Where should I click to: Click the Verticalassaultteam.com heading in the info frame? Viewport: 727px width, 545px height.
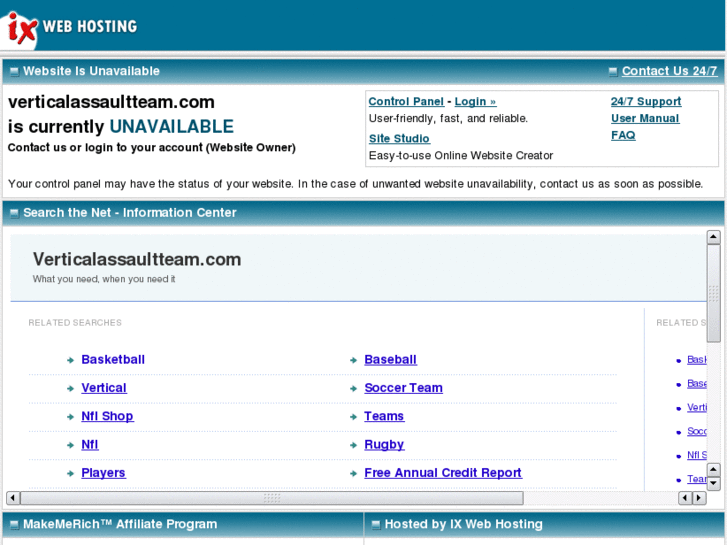(137, 259)
